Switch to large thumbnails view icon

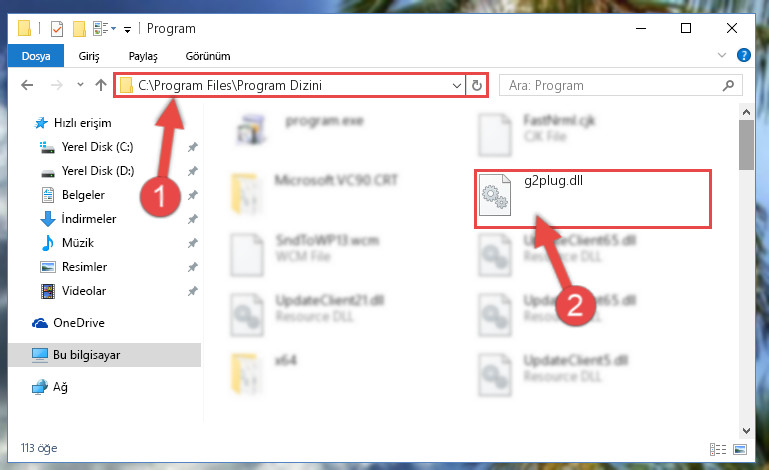740,449
